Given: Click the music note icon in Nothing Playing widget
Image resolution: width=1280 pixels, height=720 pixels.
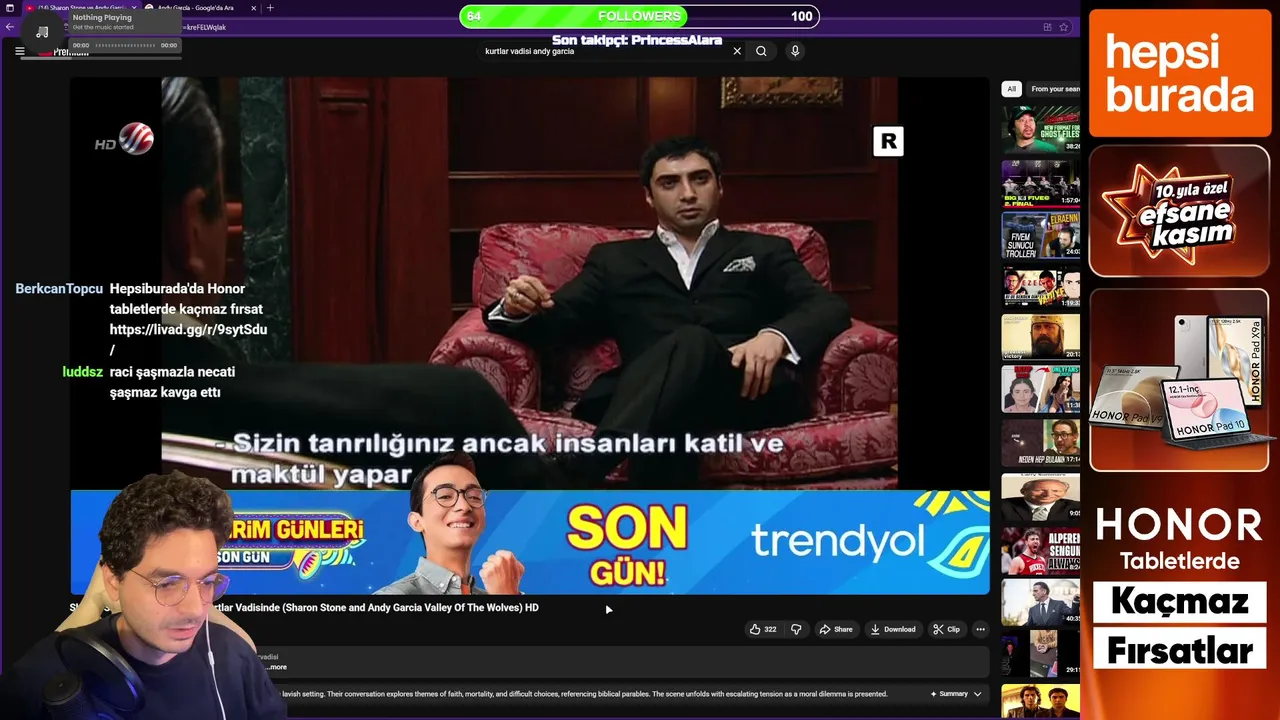Looking at the screenshot, I should [42, 31].
